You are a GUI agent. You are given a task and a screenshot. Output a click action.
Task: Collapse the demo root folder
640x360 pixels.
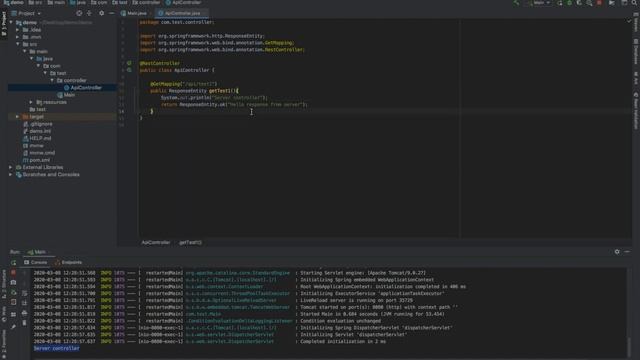click(x=11, y=22)
